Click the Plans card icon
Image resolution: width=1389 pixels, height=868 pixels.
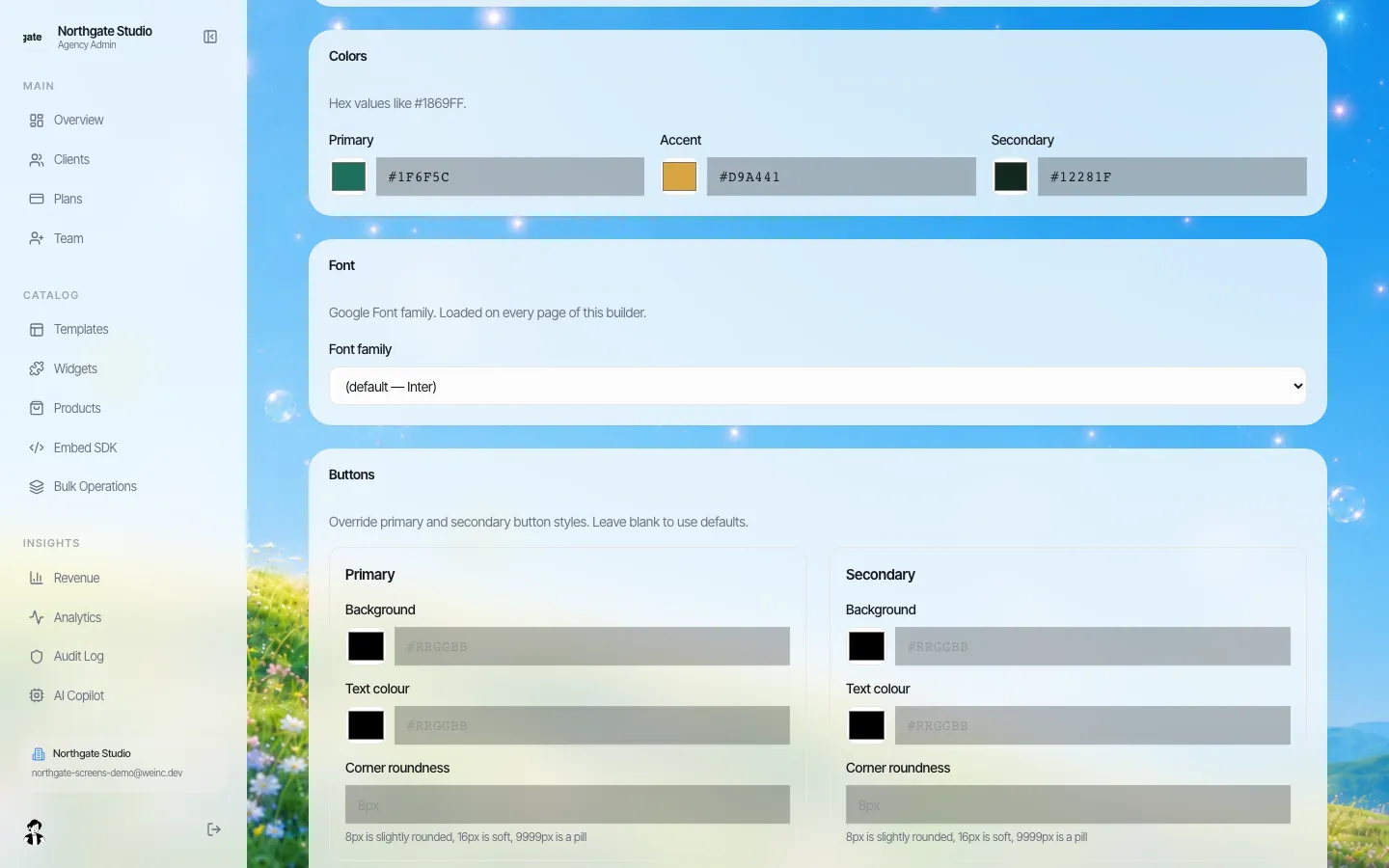[37, 199]
